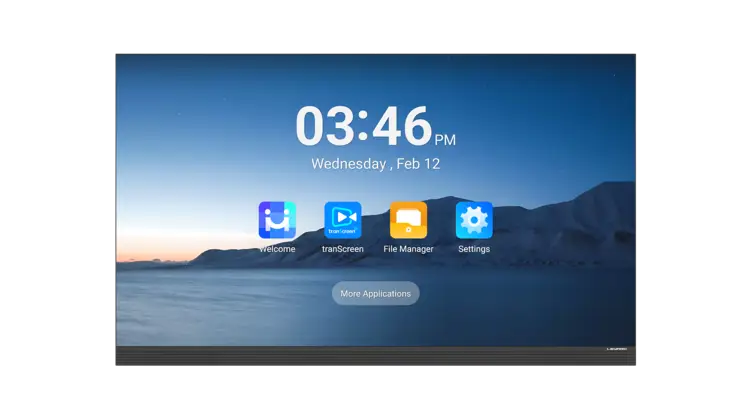Click the speaker grille bar below the screen

[375, 357]
